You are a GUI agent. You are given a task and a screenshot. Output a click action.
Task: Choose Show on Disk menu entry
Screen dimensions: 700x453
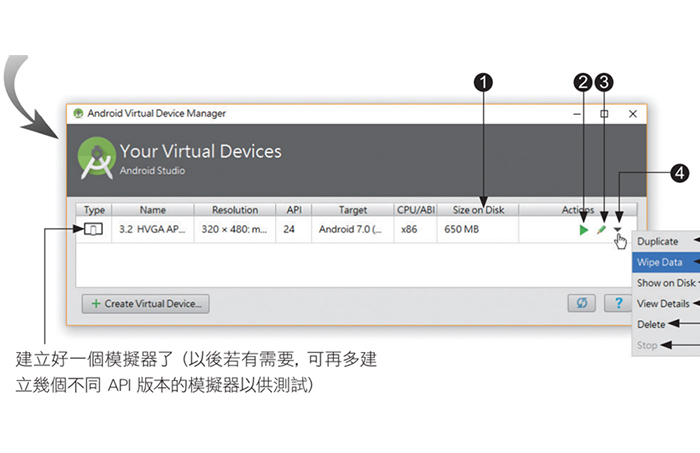click(x=666, y=283)
